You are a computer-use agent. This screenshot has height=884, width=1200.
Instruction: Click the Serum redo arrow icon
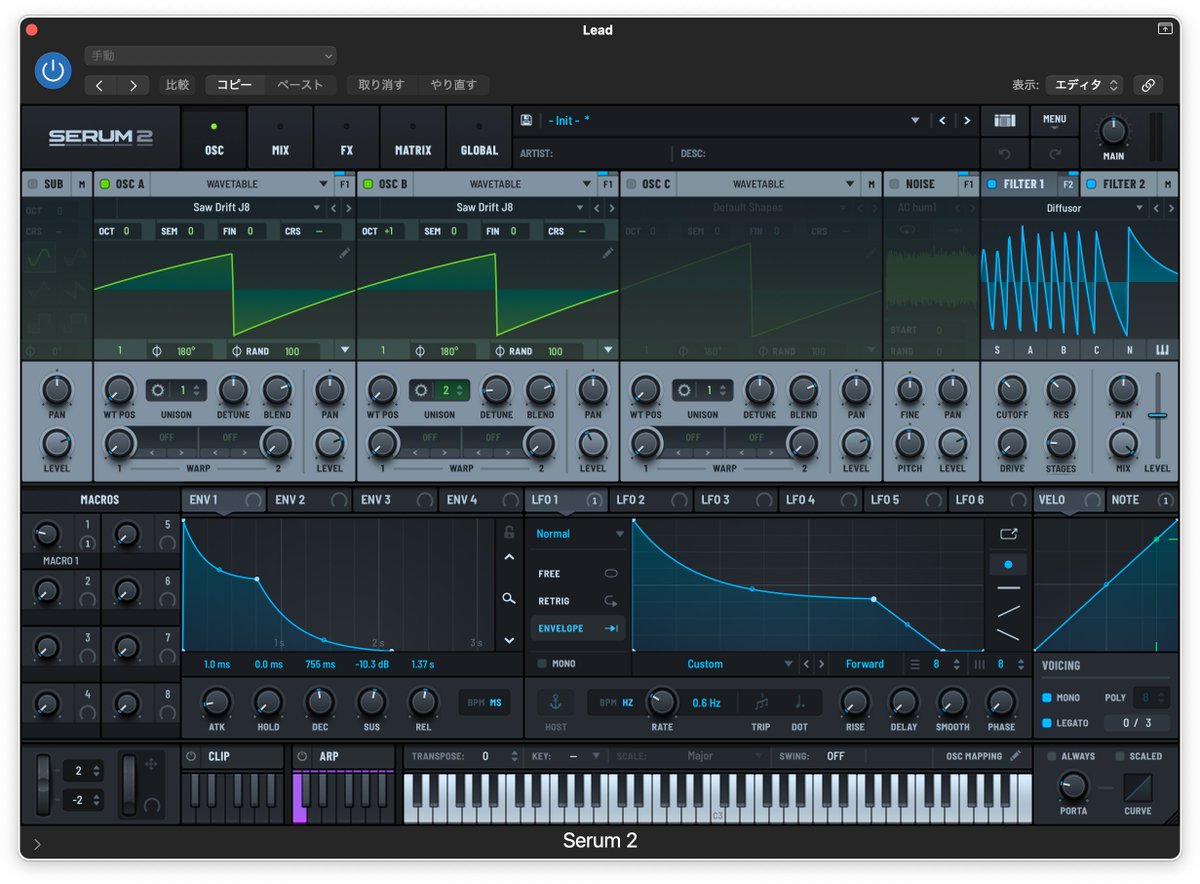(1054, 154)
